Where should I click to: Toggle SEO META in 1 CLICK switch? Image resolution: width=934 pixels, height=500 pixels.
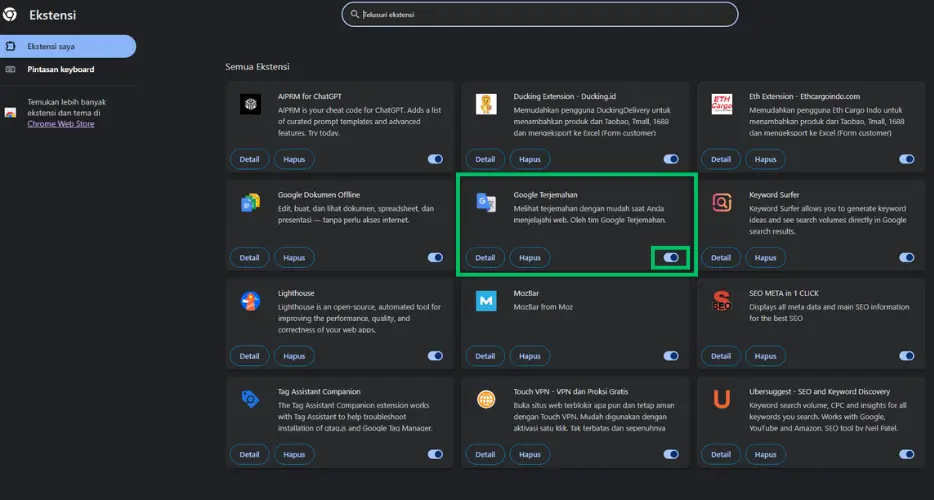[907, 356]
